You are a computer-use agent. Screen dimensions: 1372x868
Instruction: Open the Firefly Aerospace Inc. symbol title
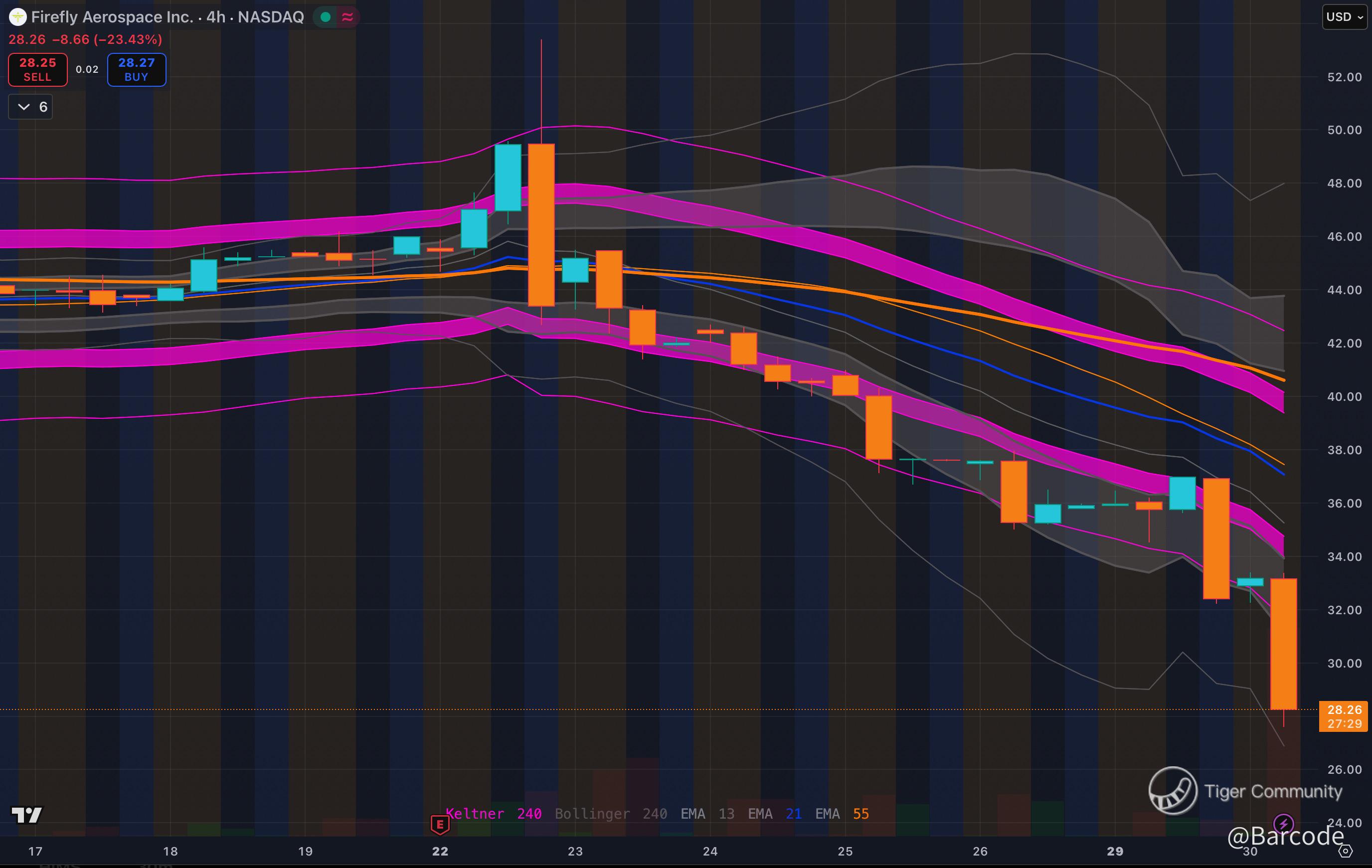pyautogui.click(x=112, y=17)
